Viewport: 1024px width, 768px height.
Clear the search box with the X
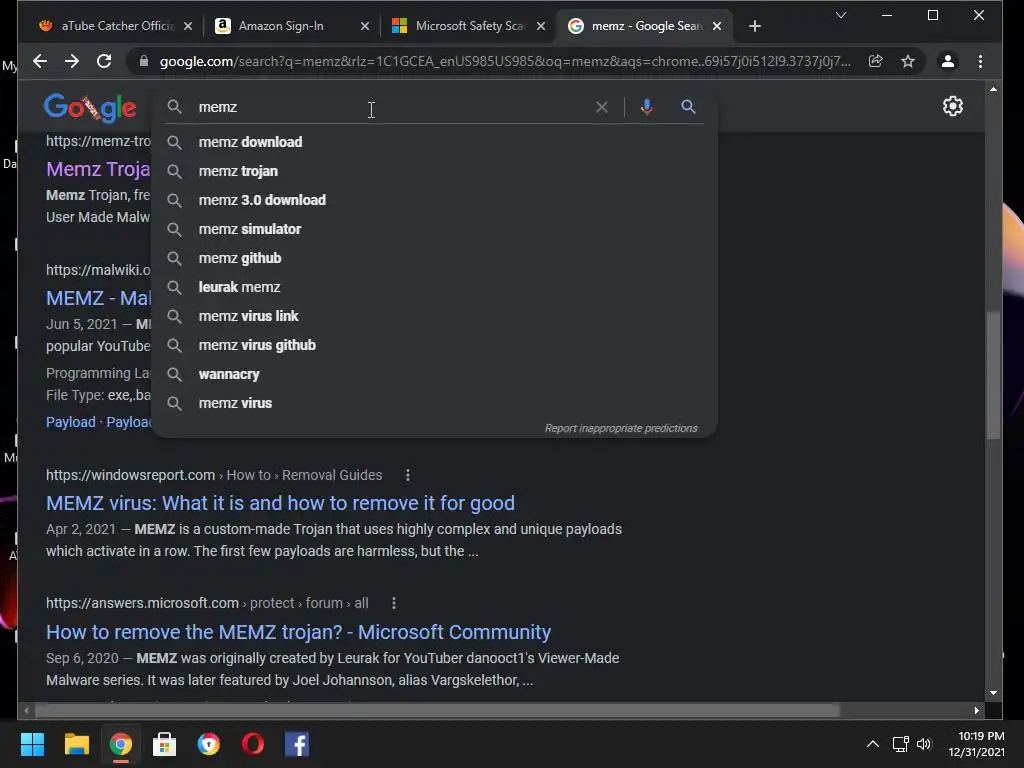(601, 106)
